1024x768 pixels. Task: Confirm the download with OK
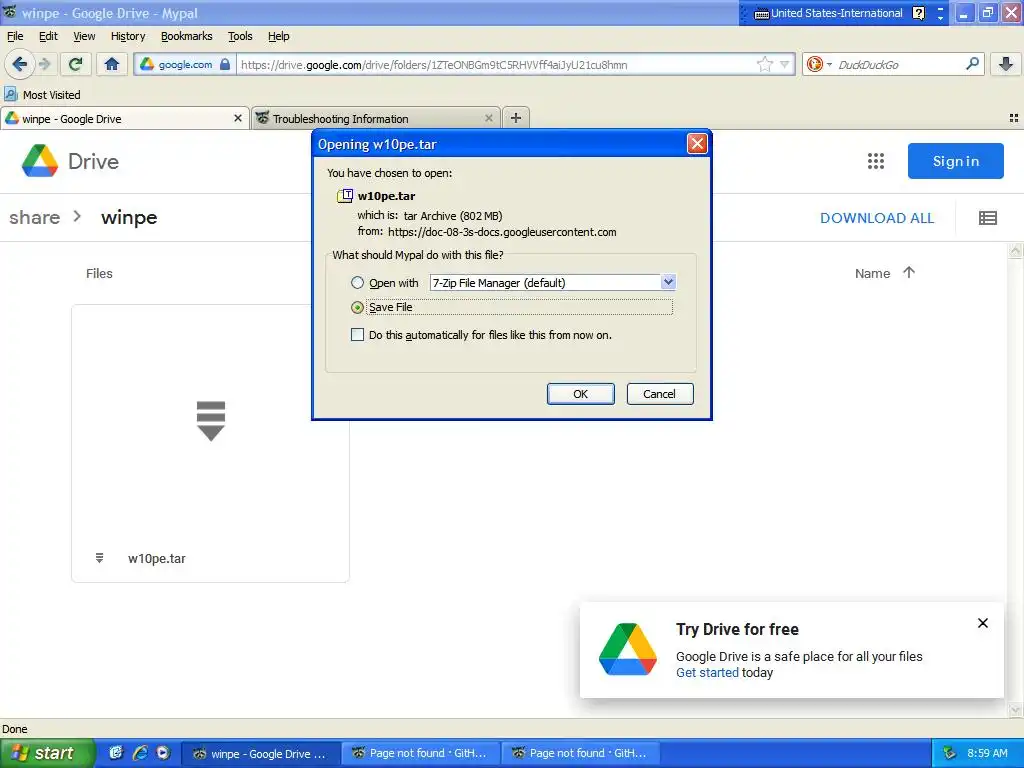tap(581, 394)
